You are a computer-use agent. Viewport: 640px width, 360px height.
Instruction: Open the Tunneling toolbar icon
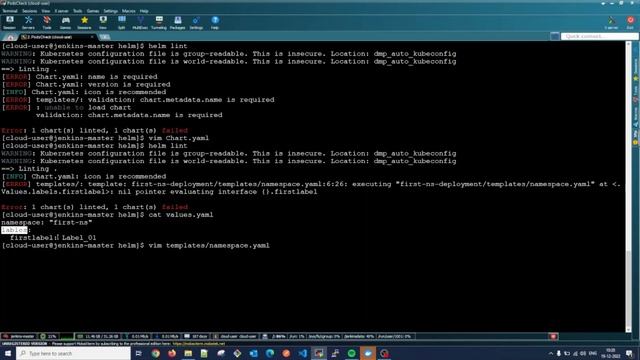[x=159, y=22]
